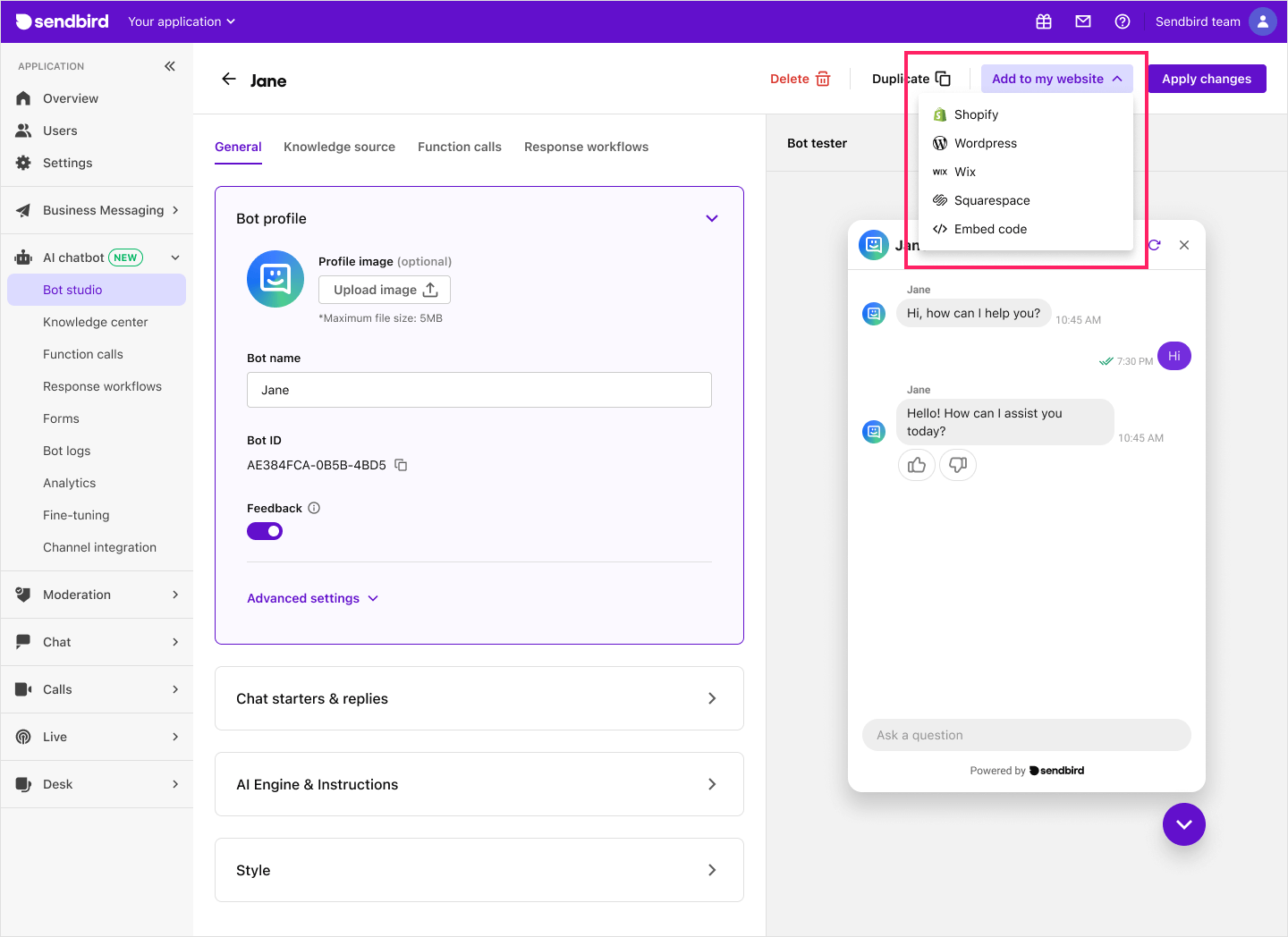Viewport: 1288px width, 937px height.
Task: Click the Sendbird logo
Action: [62, 21]
